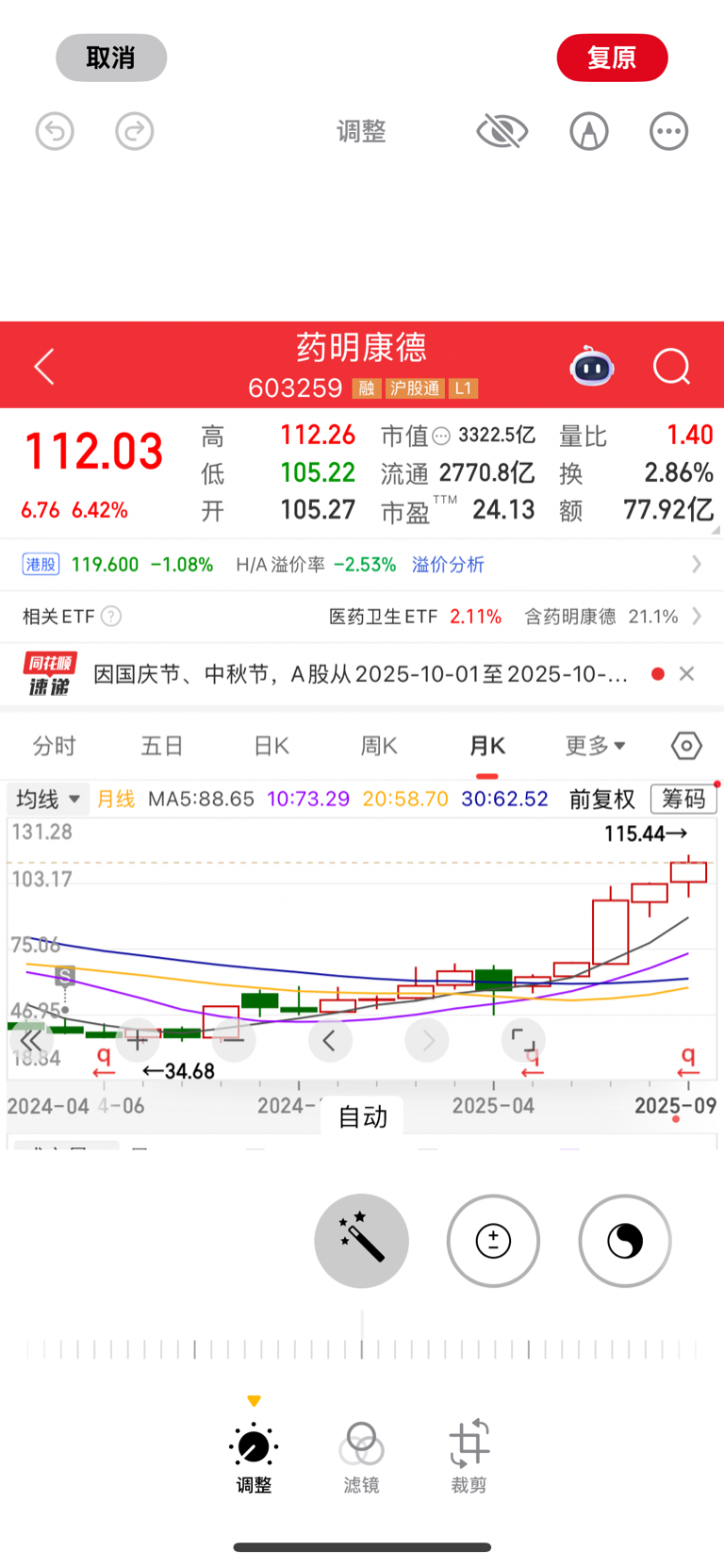Tap the chart next right chevron
Image resolution: width=724 pixels, height=1568 pixels.
point(427,1040)
